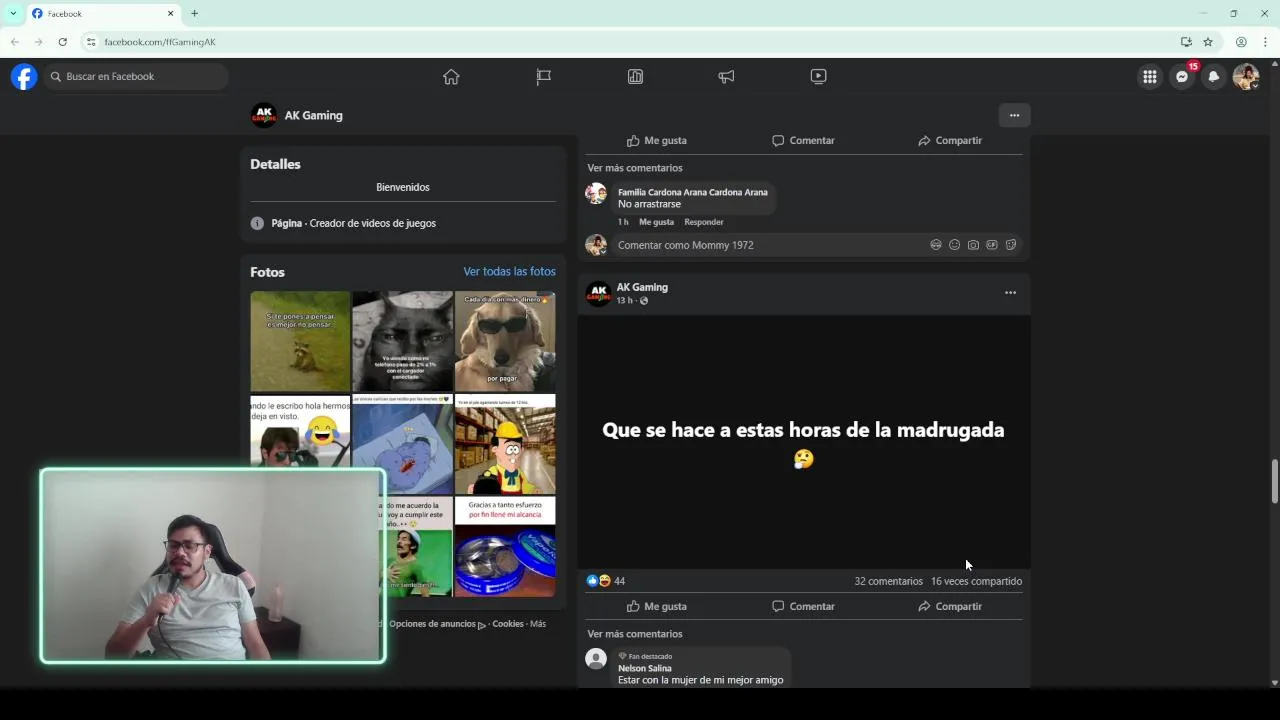Click Comentar under the madrugada post

pyautogui.click(x=803, y=606)
